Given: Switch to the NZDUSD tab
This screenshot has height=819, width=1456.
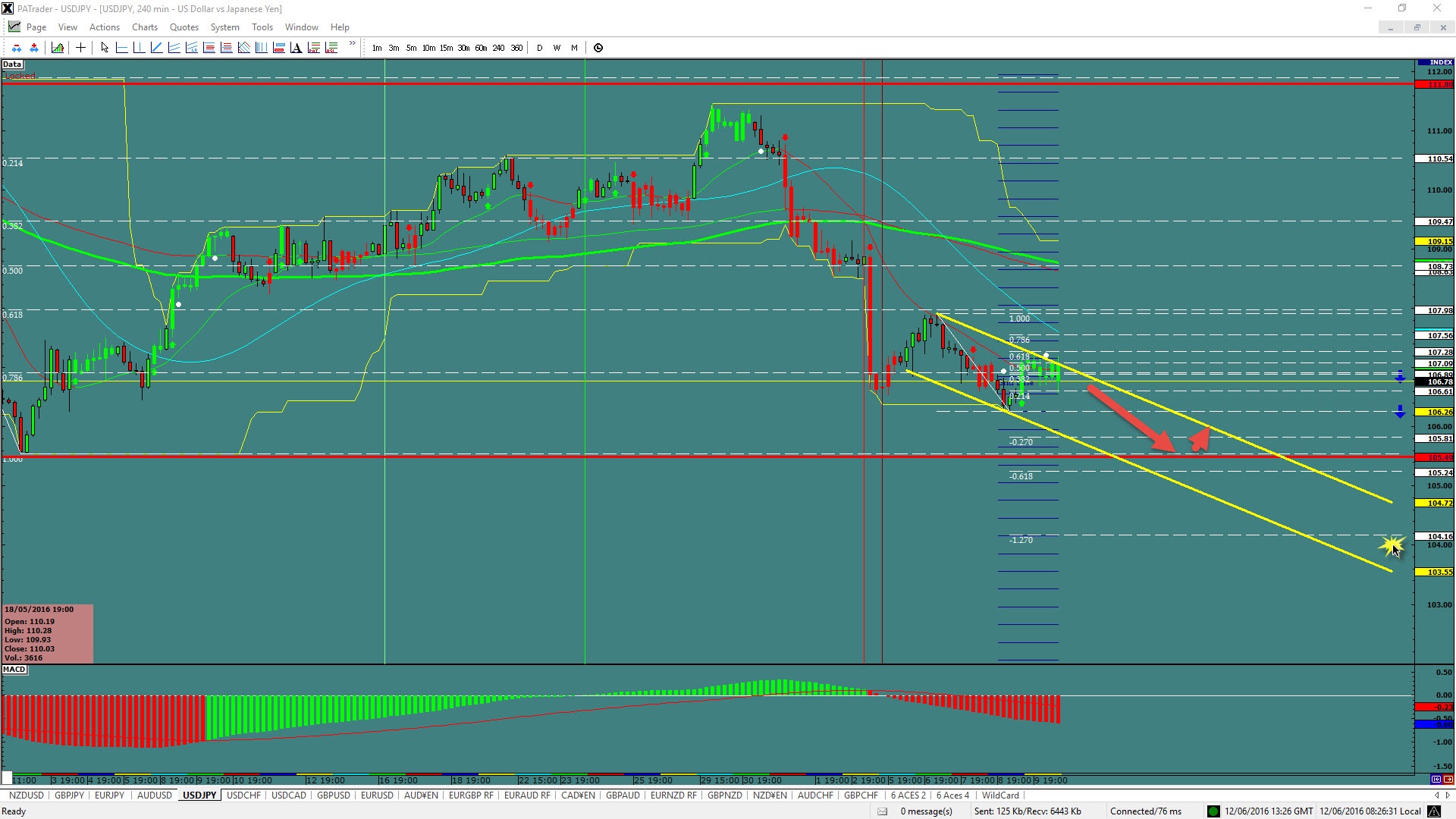Looking at the screenshot, I should [x=27, y=795].
